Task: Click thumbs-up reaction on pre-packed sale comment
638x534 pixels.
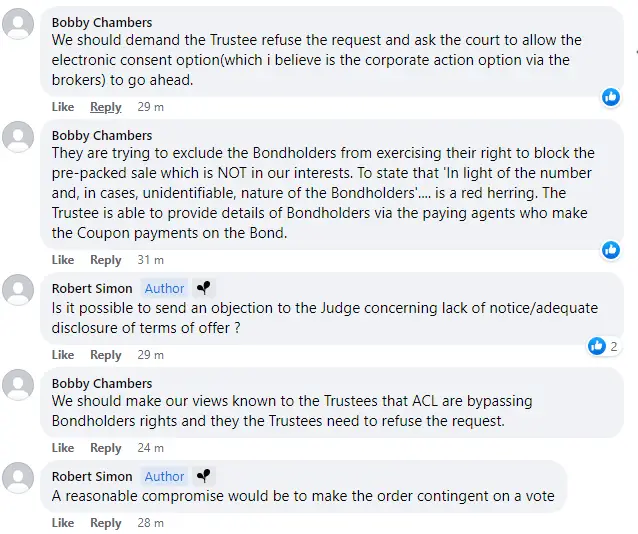Action: pos(611,249)
